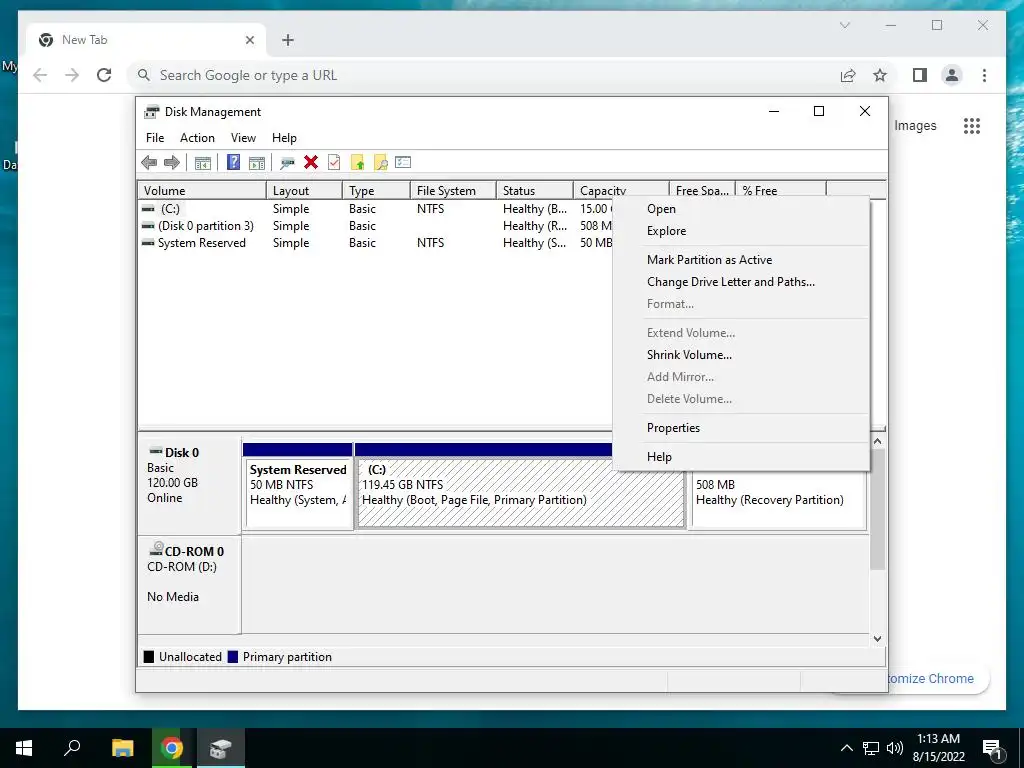Show hidden system tray icons
This screenshot has width=1024, height=768.
[x=846, y=748]
